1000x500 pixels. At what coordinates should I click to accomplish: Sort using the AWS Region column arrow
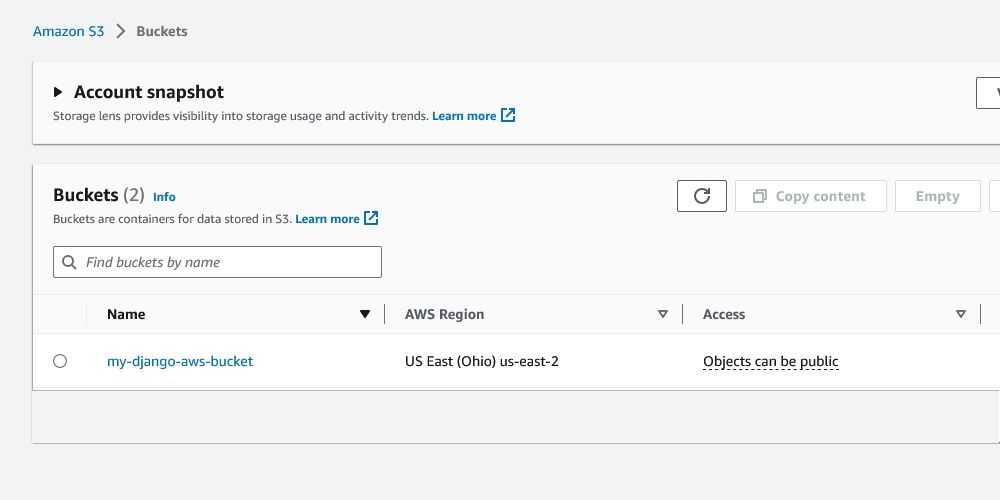pyautogui.click(x=662, y=314)
